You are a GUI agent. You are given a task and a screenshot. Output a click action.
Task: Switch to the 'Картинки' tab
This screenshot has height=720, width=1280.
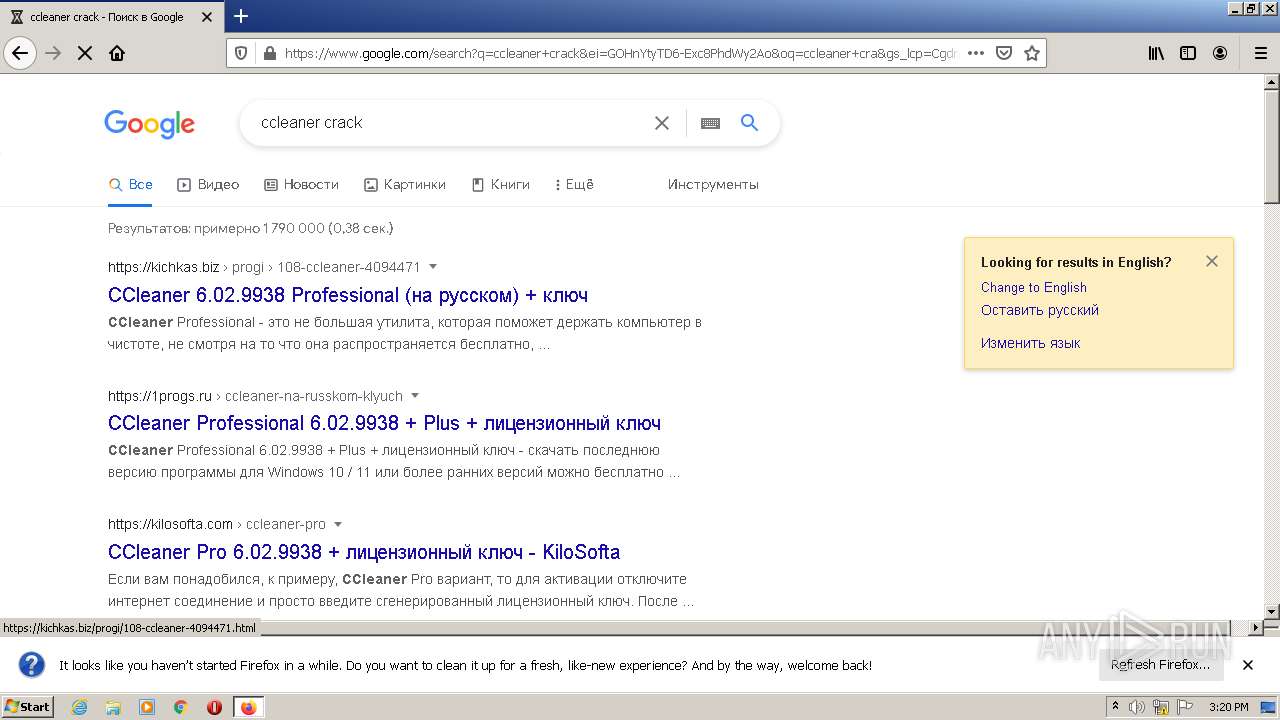pos(405,184)
